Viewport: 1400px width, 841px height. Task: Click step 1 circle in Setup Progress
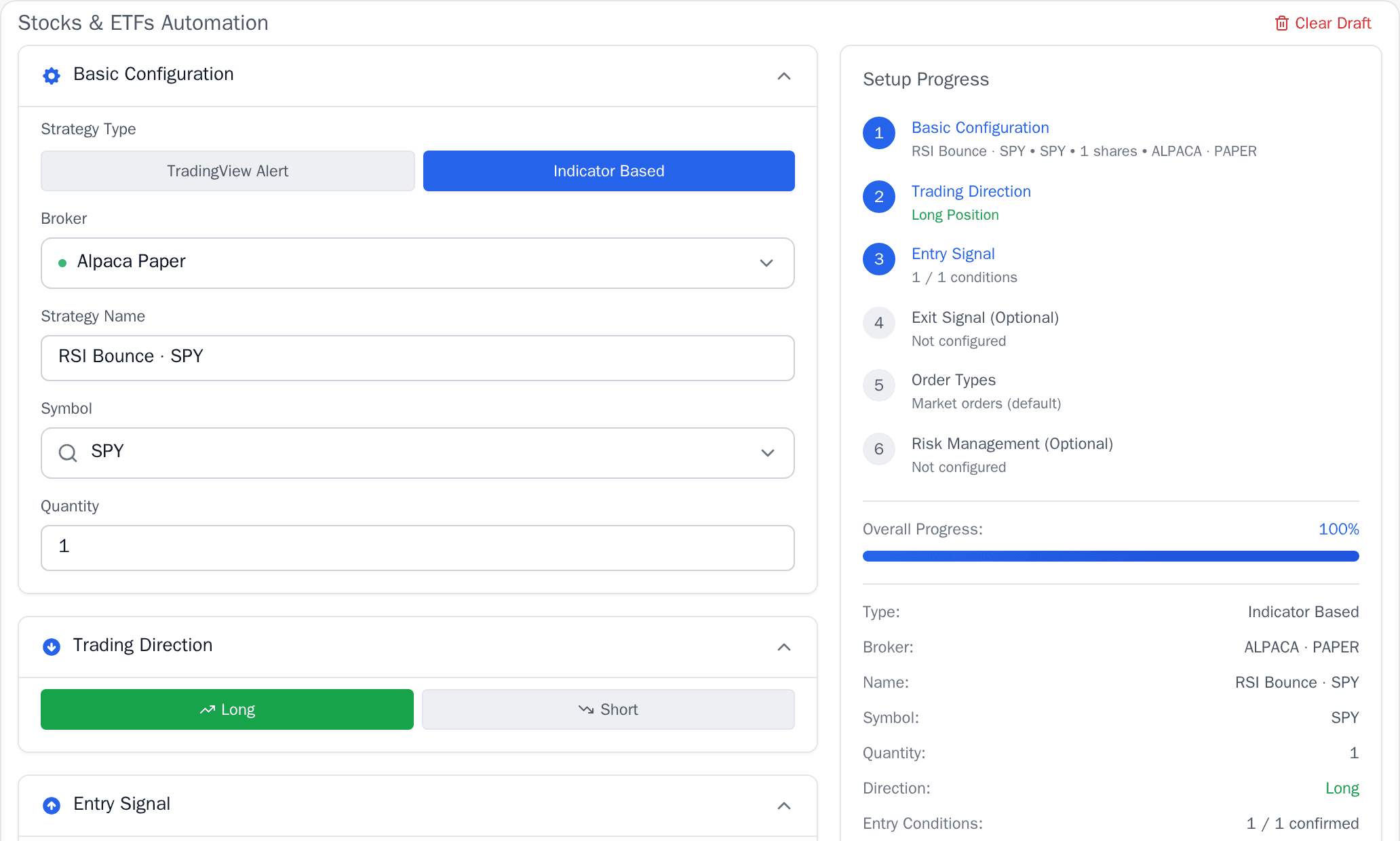879,133
